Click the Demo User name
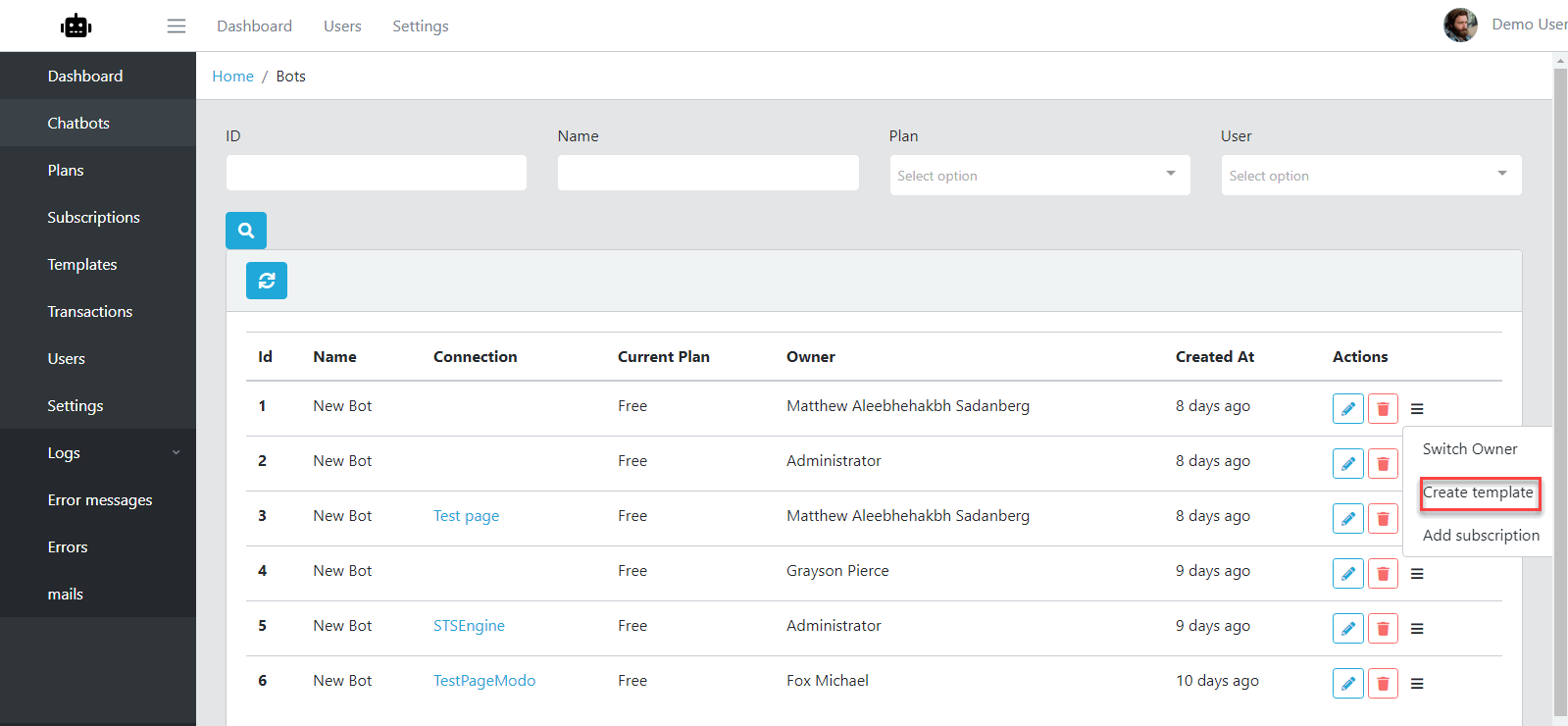The image size is (1568, 726). [1529, 25]
